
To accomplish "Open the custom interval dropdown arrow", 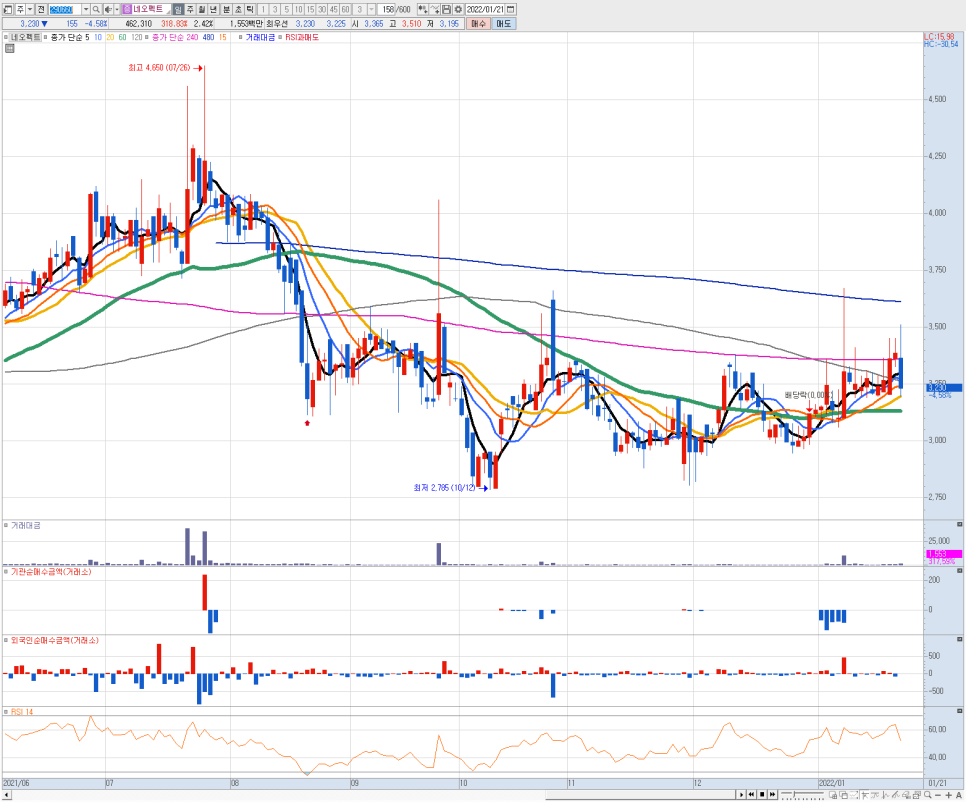I will coord(371,9).
